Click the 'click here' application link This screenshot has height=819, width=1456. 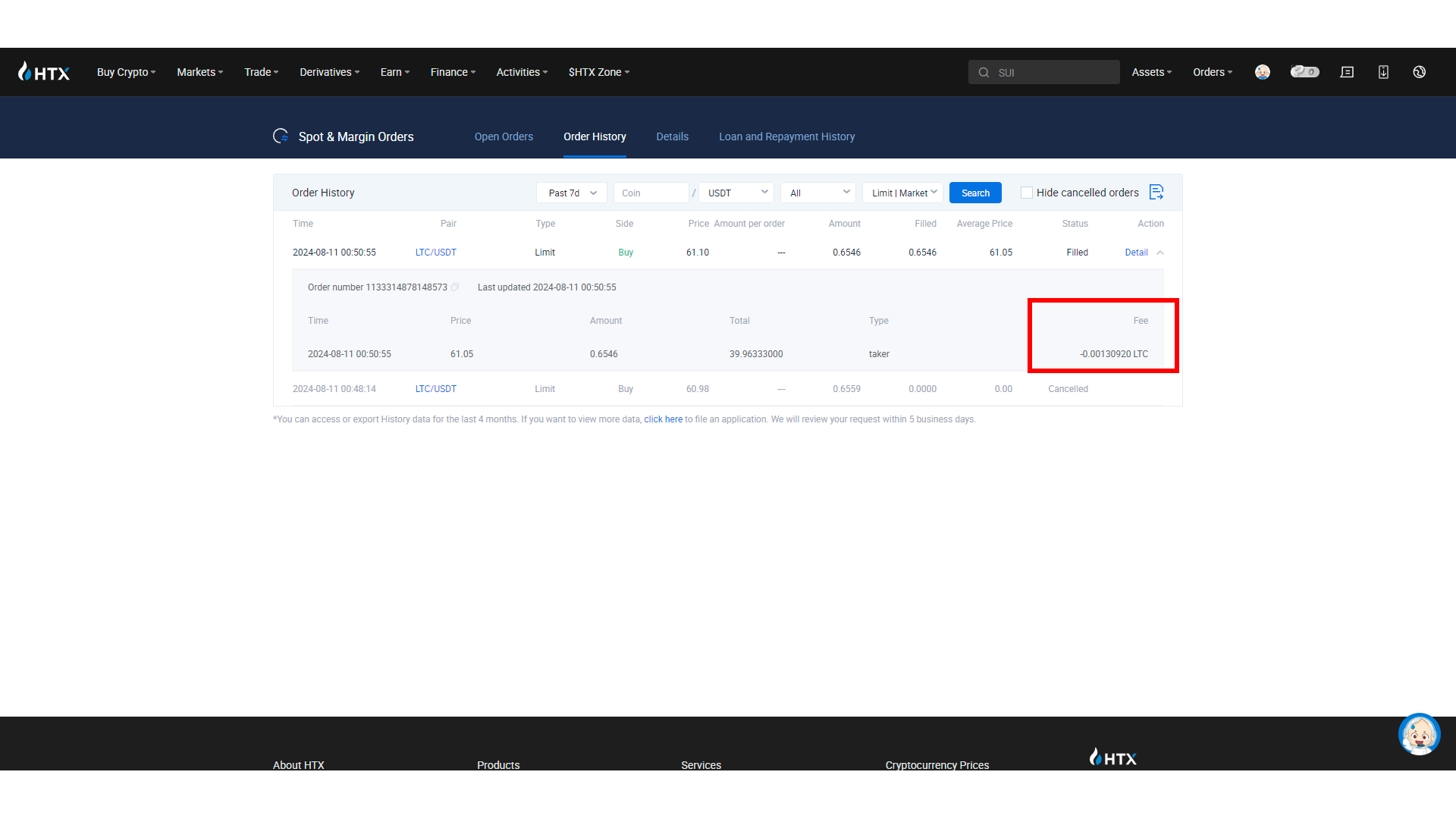coord(664,419)
